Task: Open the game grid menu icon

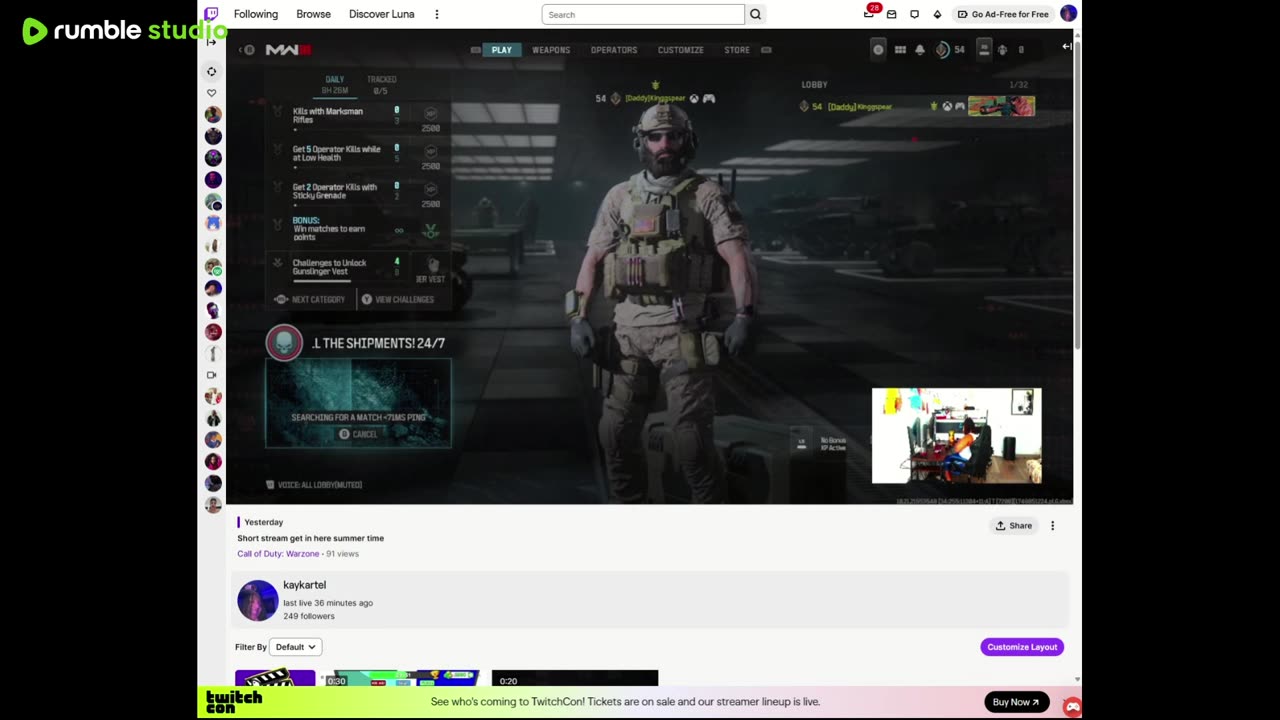Action: point(900,50)
